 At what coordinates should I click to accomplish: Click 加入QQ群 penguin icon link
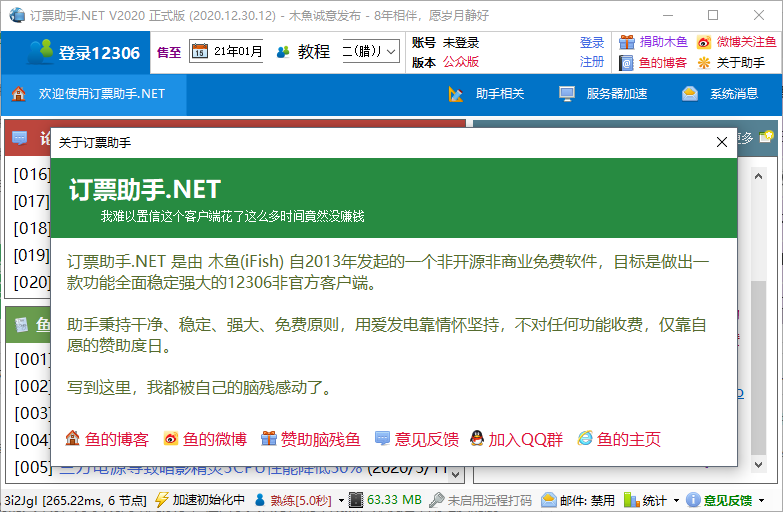516,439
